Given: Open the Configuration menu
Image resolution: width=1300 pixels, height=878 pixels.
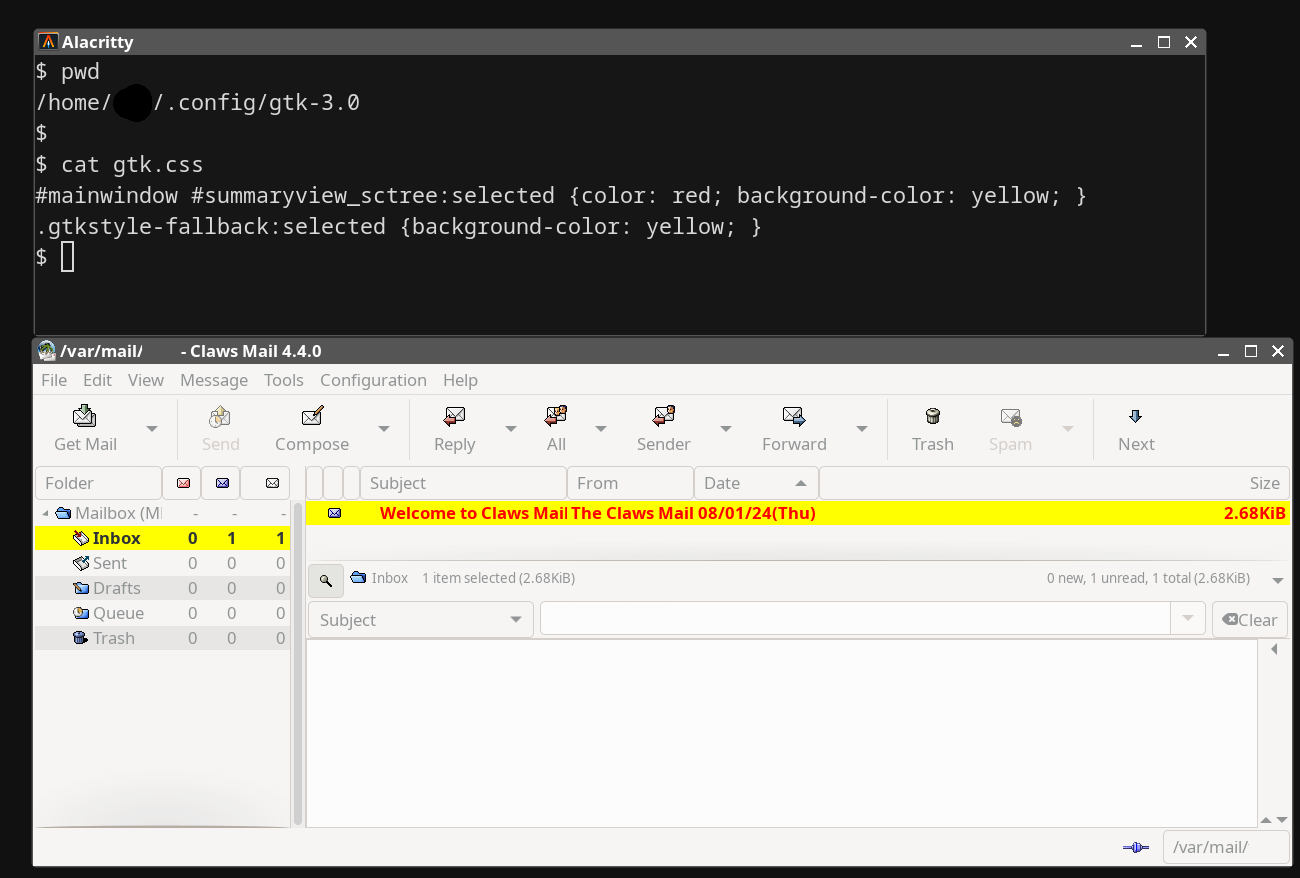Looking at the screenshot, I should [373, 380].
